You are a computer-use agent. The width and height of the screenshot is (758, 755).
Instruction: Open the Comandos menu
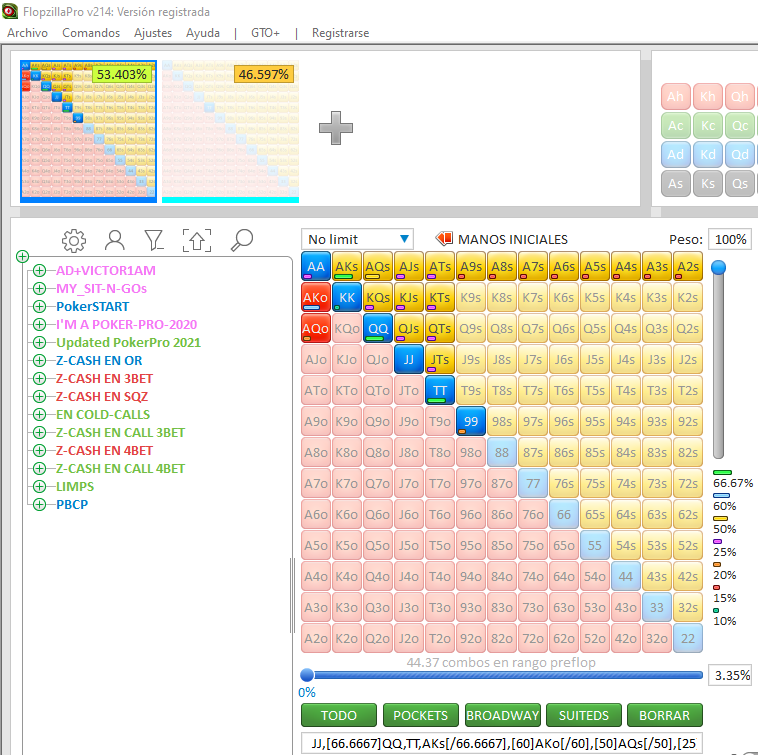[91, 33]
